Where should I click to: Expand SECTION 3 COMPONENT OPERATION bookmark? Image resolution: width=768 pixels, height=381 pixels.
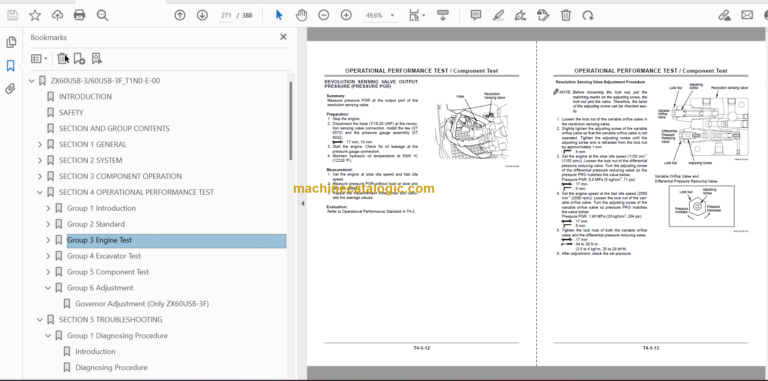tap(40, 176)
